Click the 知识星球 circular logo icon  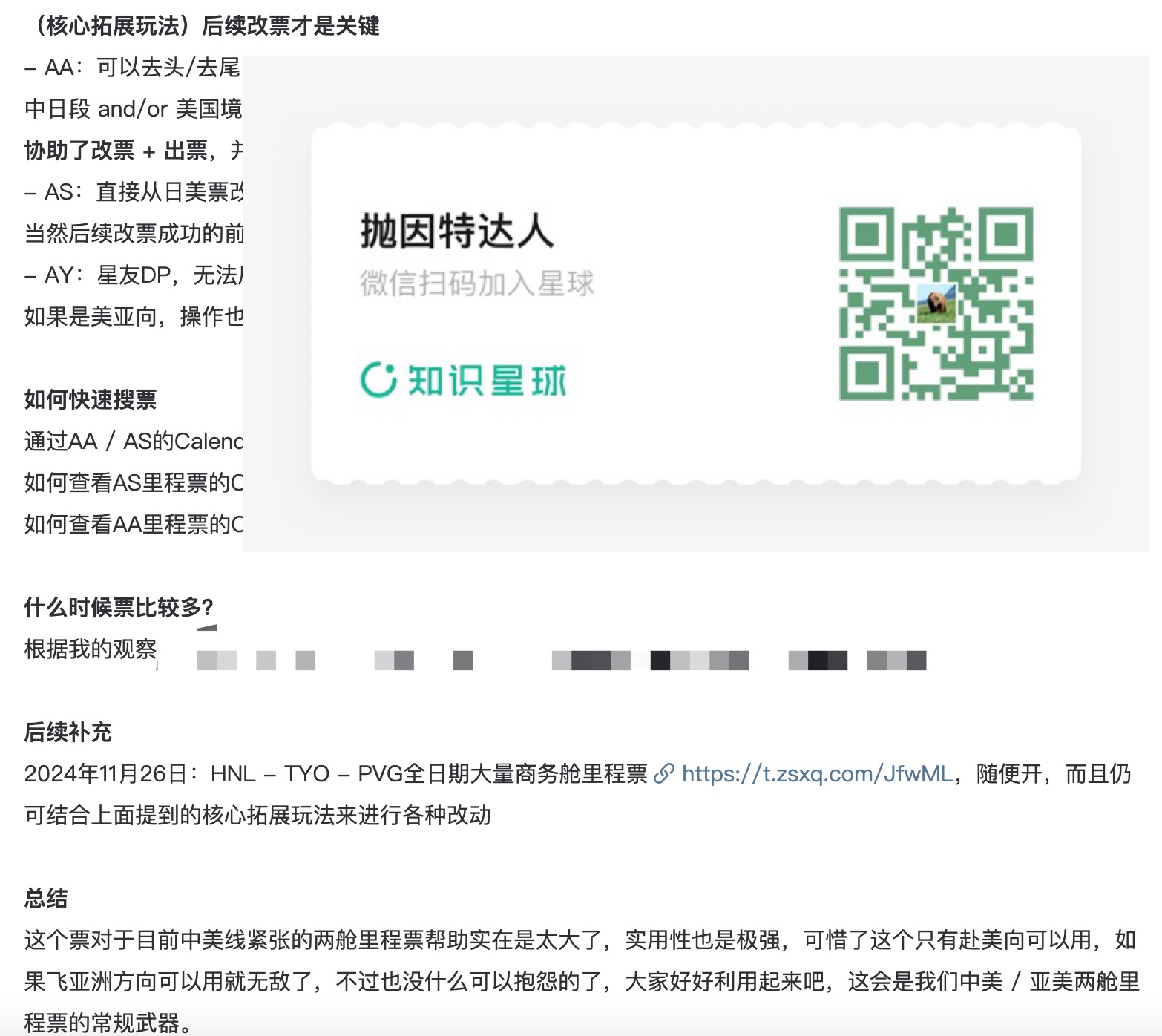click(x=378, y=379)
